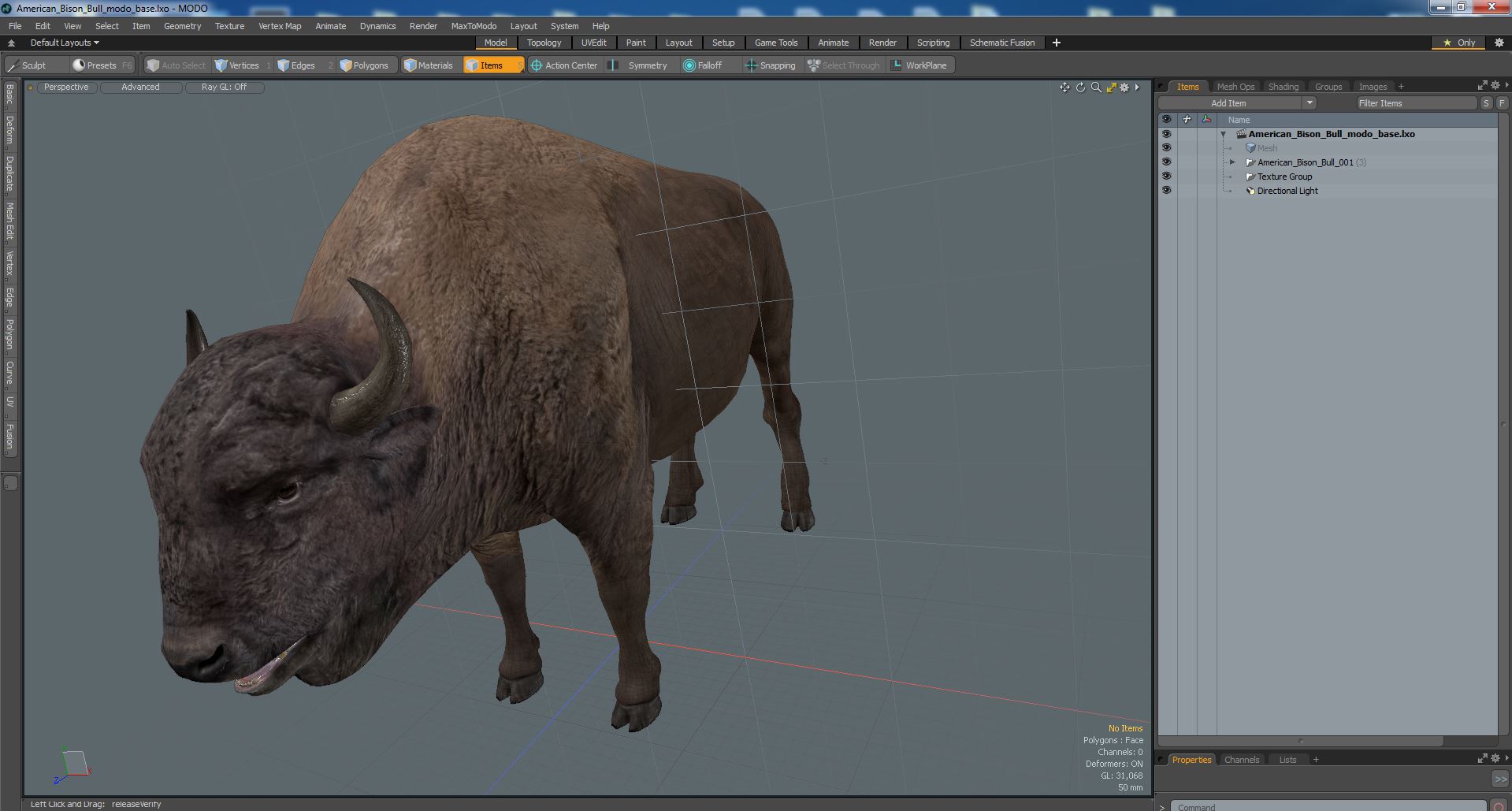Click the Items list horizontal scrollbar
Screen dimensions: 1512x811
coord(1300,740)
